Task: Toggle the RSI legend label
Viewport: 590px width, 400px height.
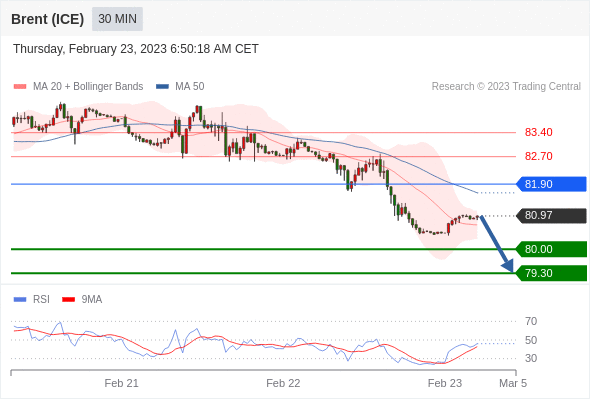Action: coord(41,300)
